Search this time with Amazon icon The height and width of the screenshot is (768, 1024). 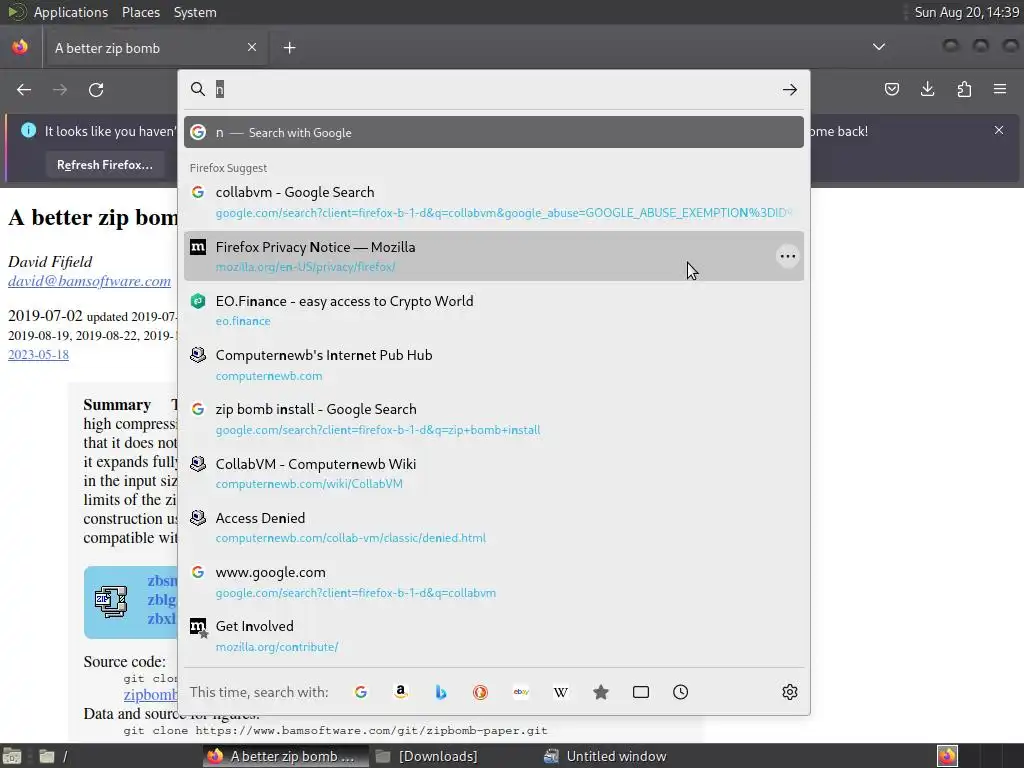401,692
